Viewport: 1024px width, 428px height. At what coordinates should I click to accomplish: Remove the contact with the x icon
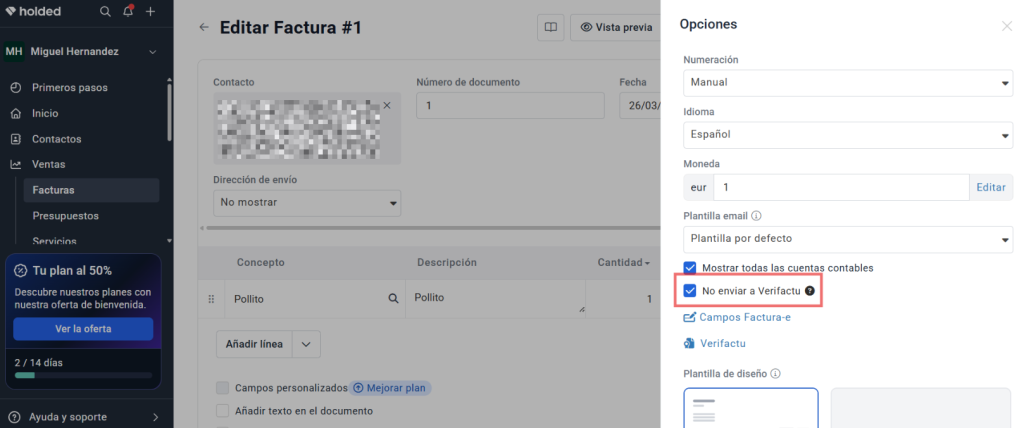pos(387,105)
